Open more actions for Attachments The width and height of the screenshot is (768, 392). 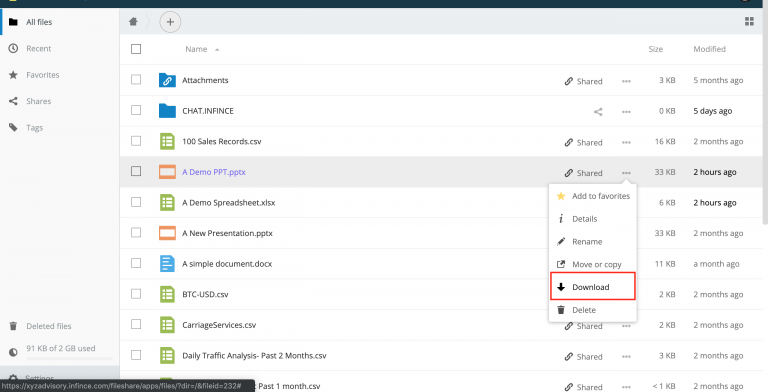click(x=626, y=81)
